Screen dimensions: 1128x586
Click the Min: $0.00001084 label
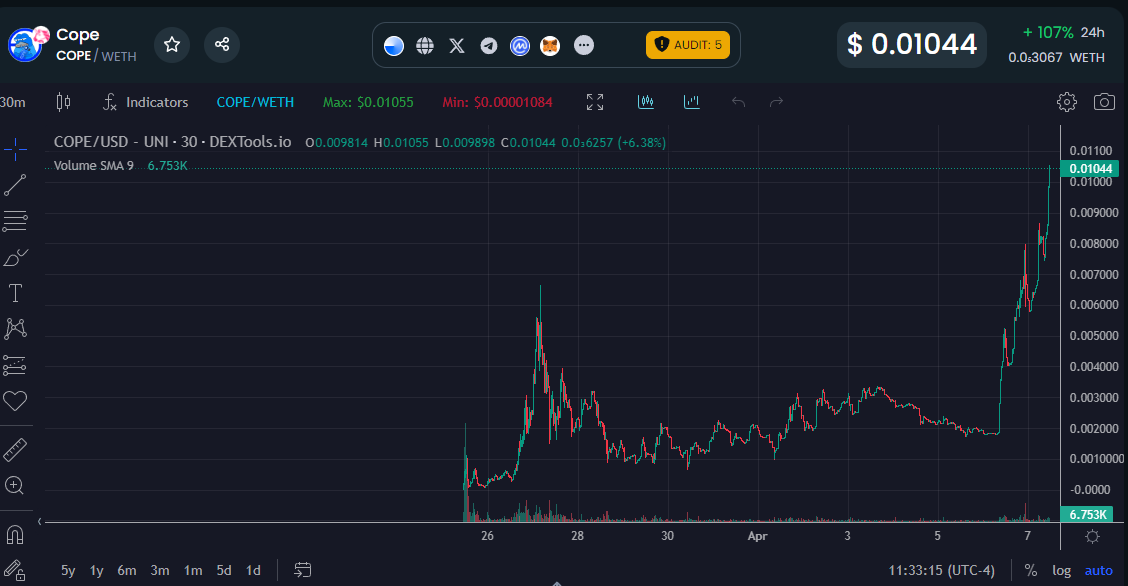coord(497,102)
